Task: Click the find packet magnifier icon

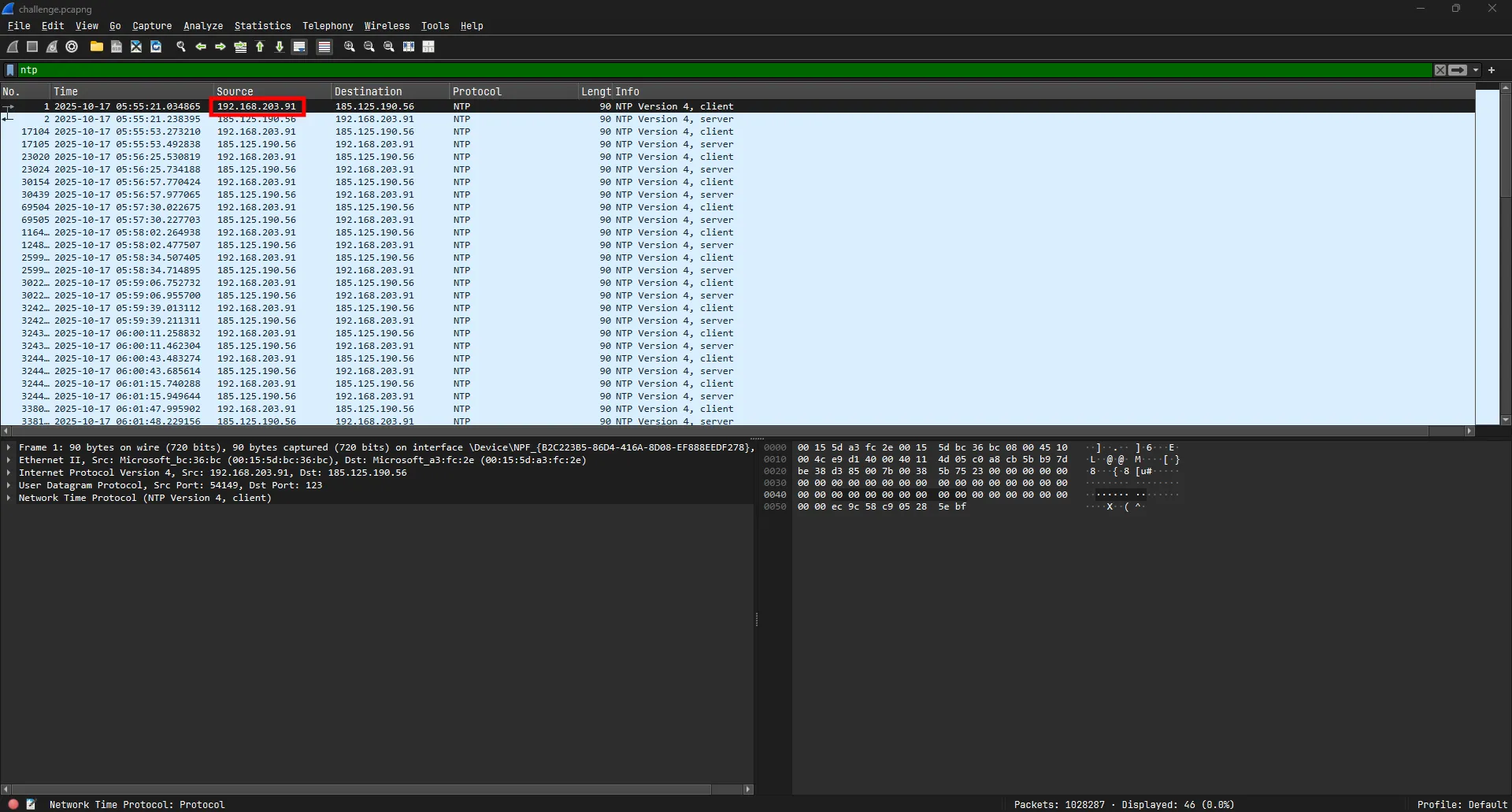Action: tap(181, 47)
